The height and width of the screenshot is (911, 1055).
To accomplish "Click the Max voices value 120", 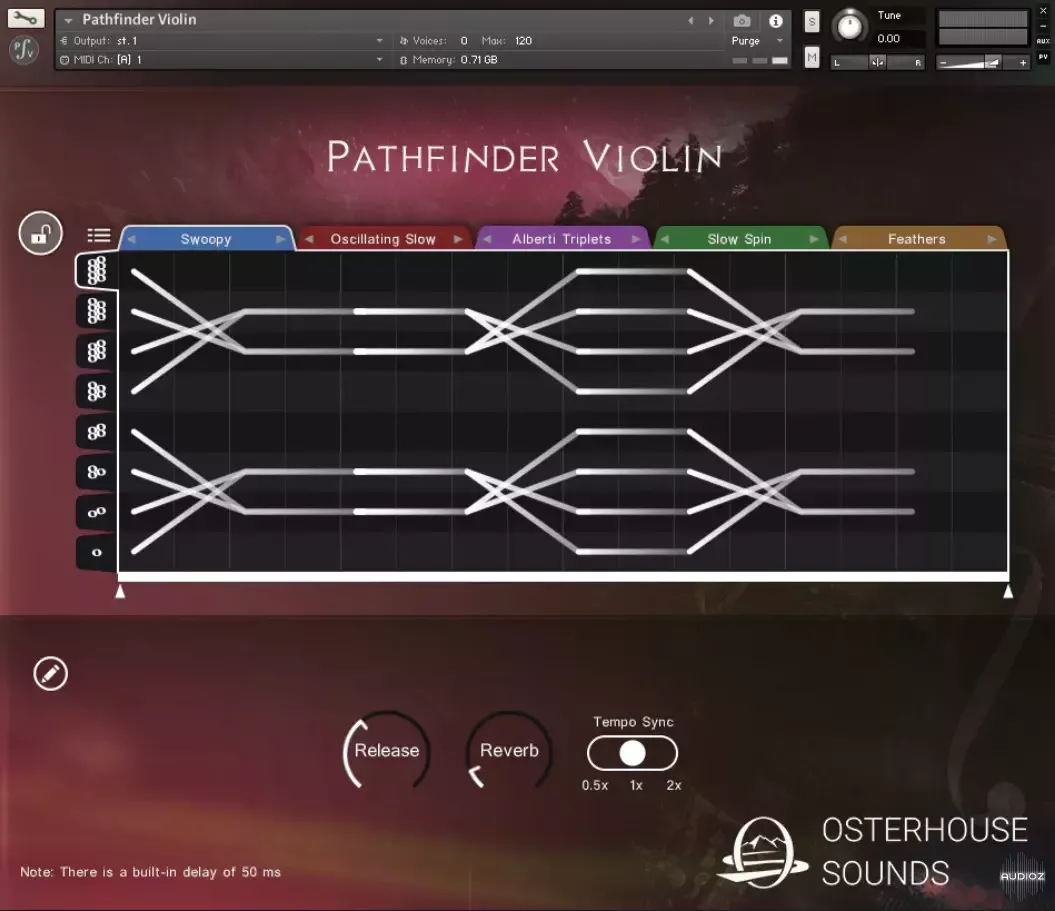I will 523,41.
